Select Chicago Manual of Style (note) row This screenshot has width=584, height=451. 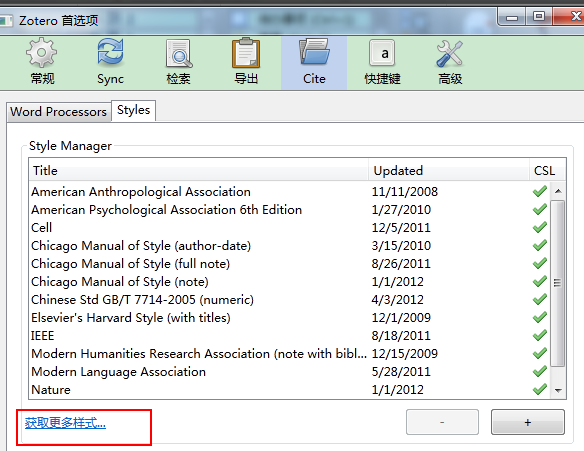290,282
